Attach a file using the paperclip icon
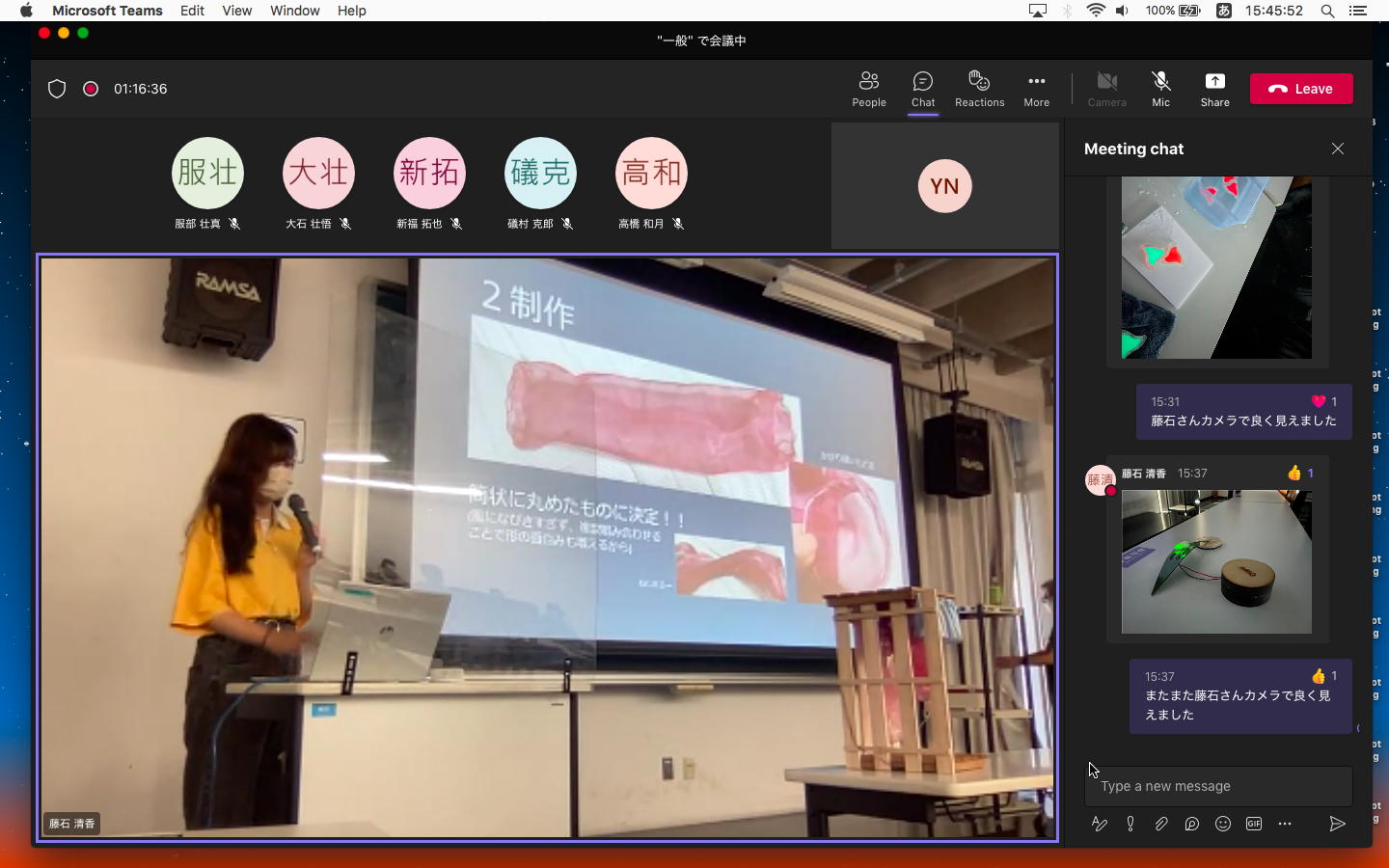Image resolution: width=1389 pixels, height=868 pixels. point(1161,824)
